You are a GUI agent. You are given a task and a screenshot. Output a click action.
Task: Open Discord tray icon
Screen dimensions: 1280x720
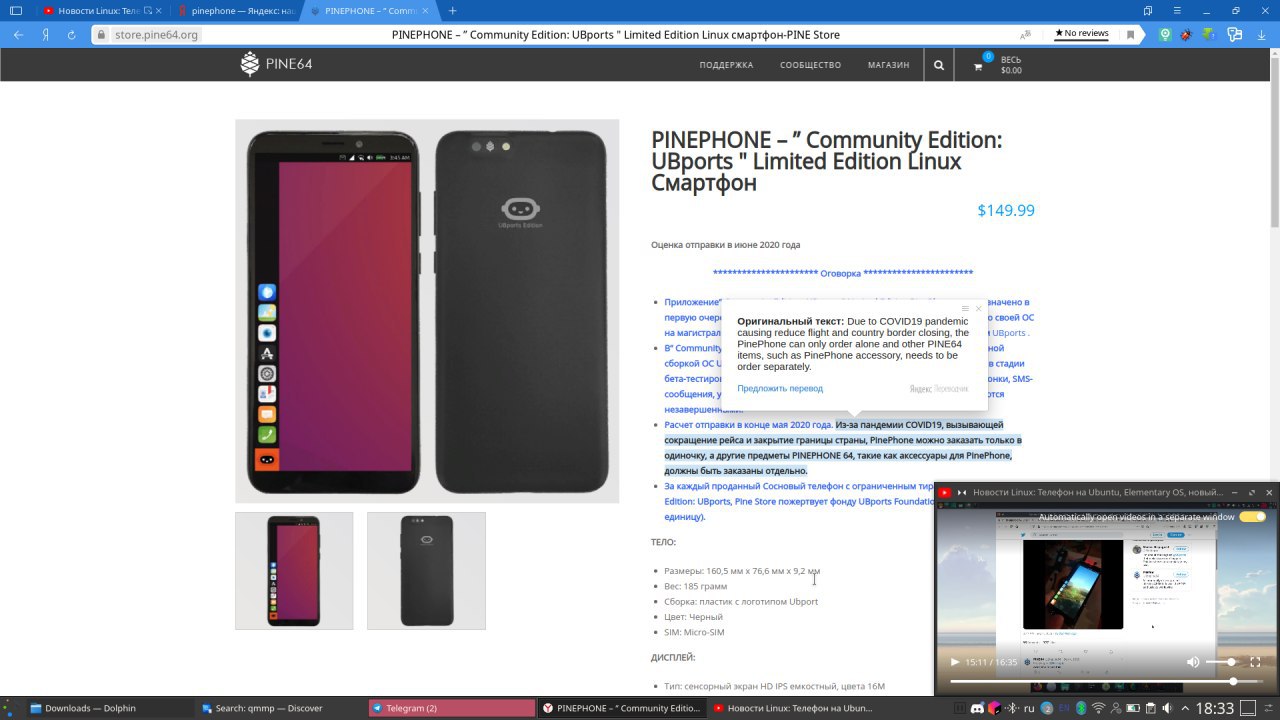(977, 708)
